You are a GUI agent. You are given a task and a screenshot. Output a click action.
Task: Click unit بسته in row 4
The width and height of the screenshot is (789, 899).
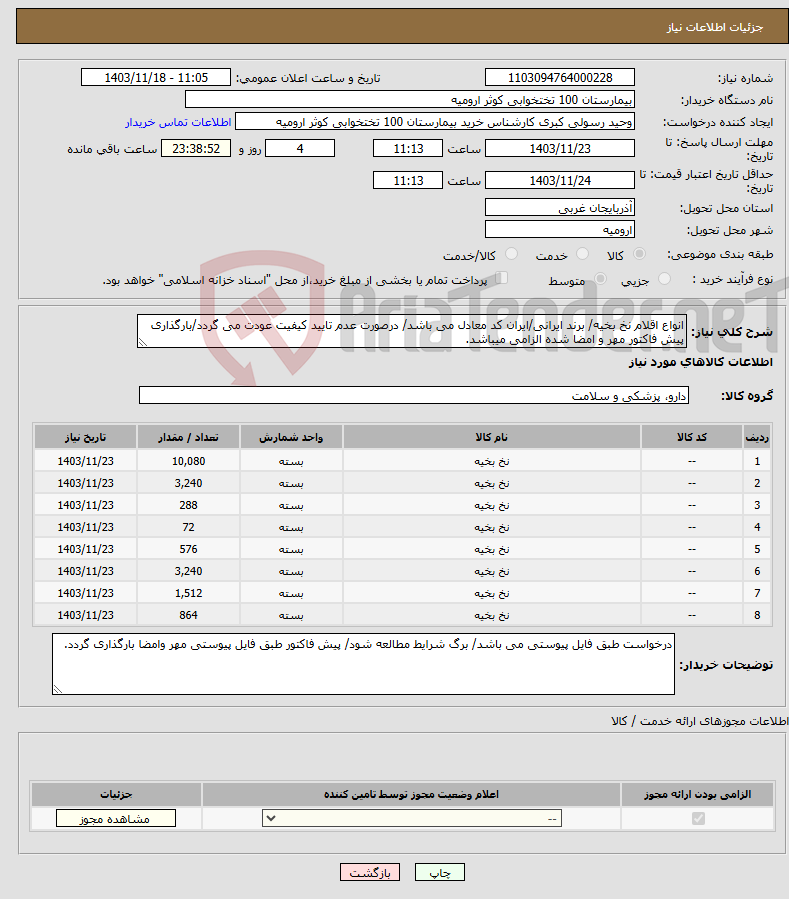291,527
